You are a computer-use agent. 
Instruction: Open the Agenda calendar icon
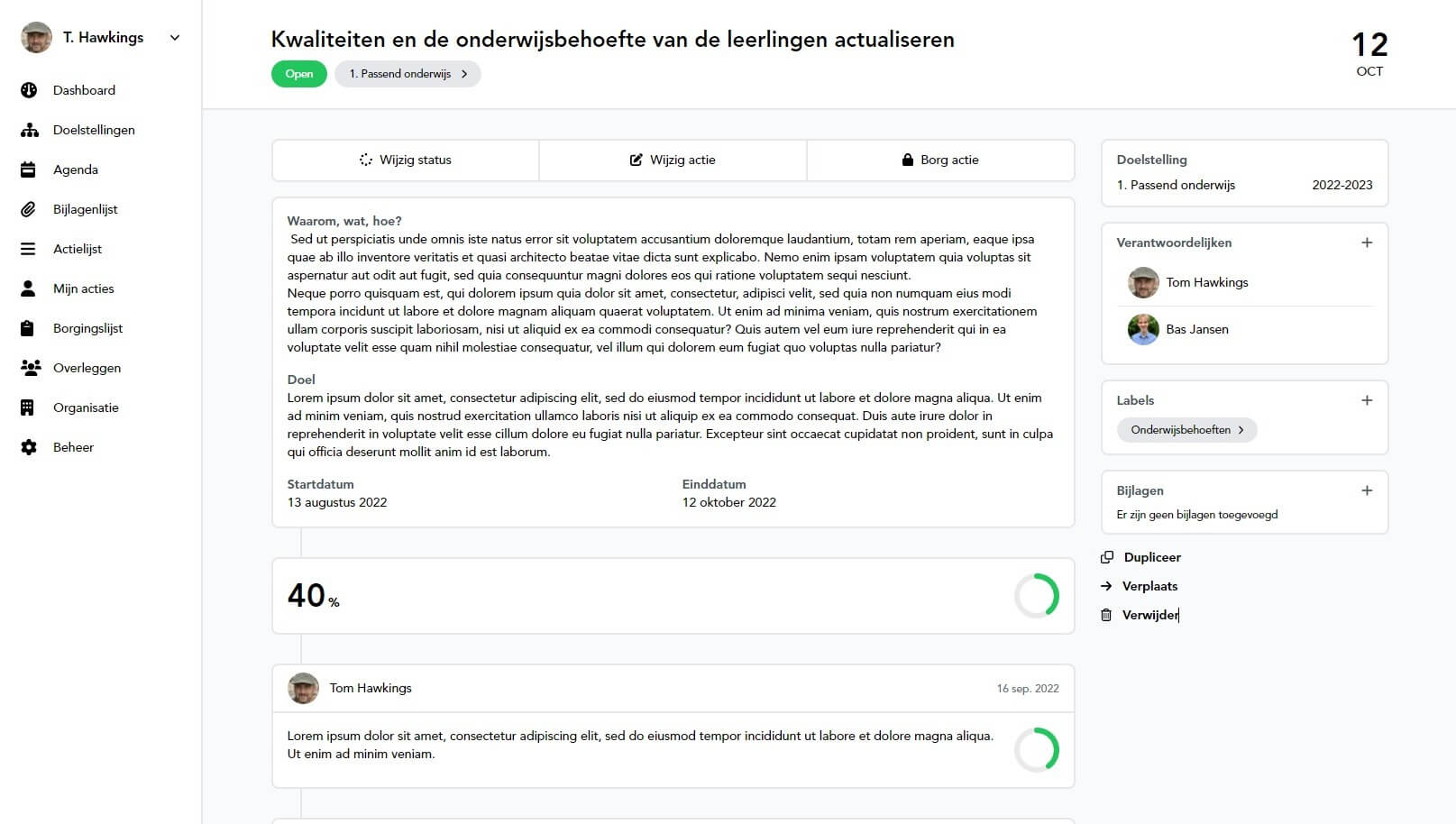[28, 169]
